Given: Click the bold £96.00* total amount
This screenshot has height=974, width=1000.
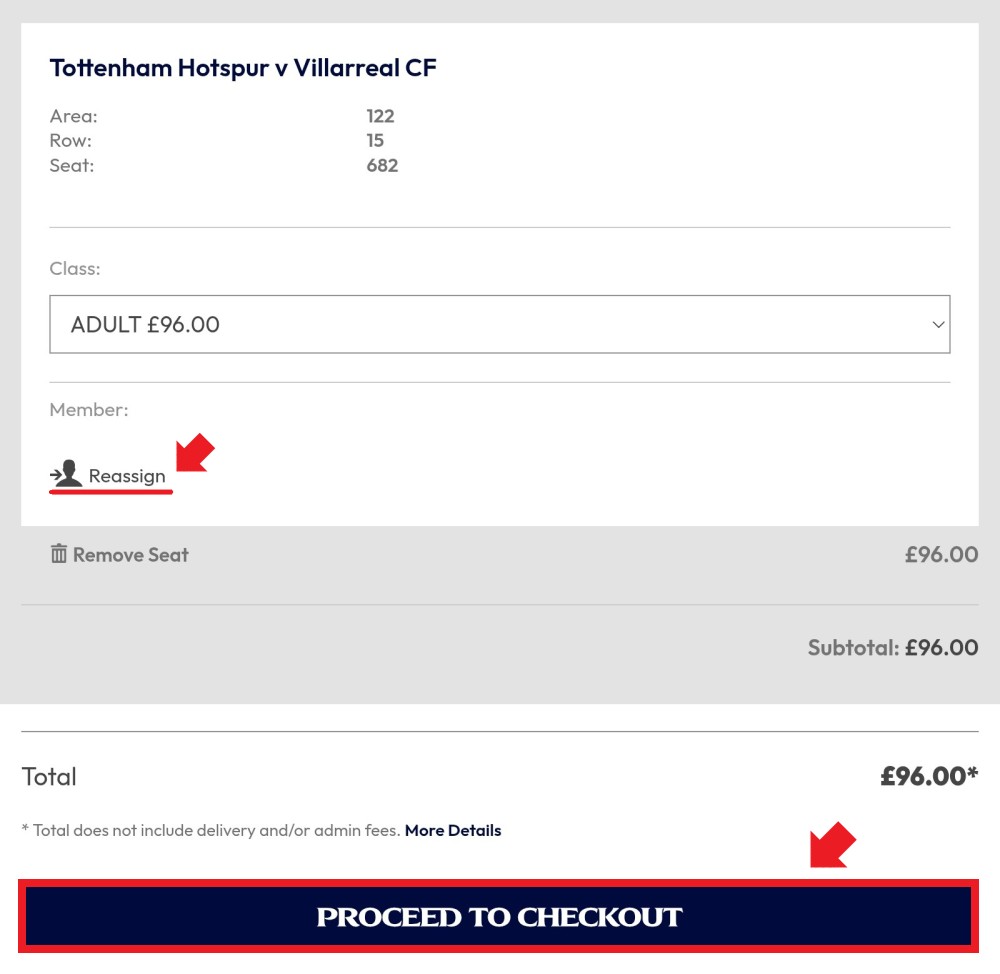Looking at the screenshot, I should pos(929,776).
